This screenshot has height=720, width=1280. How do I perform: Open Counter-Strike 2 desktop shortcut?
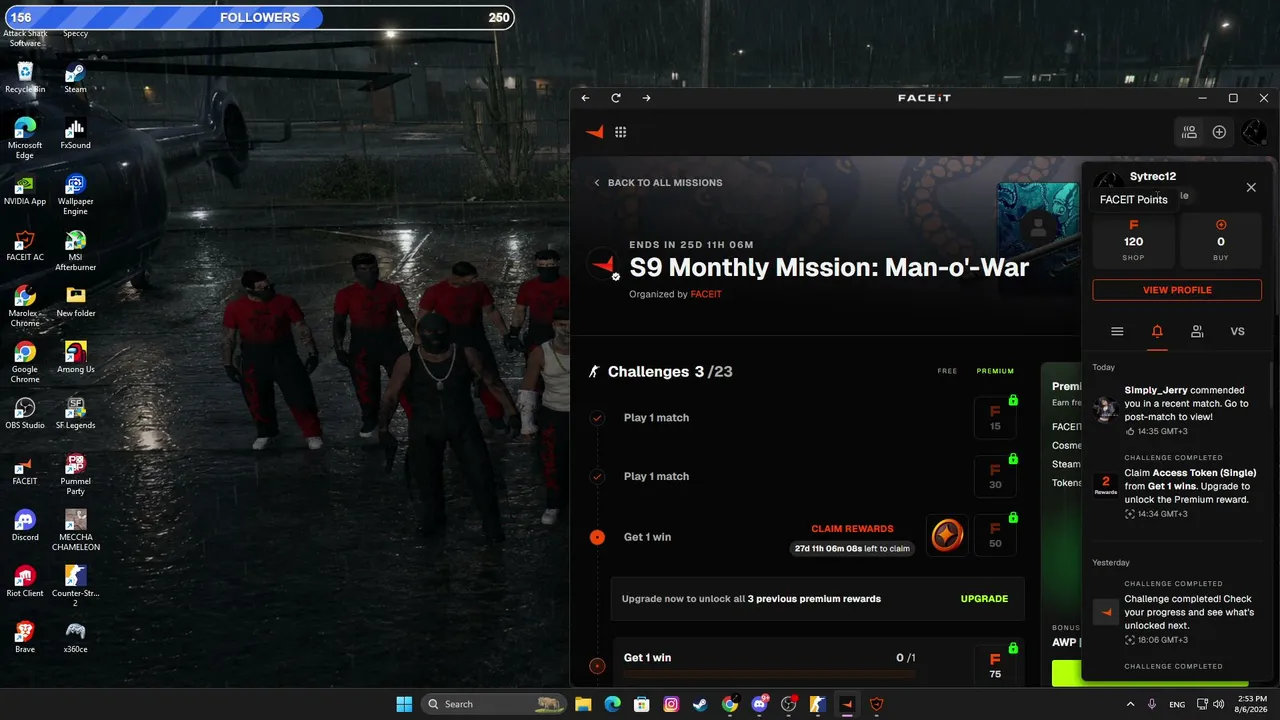tap(75, 586)
